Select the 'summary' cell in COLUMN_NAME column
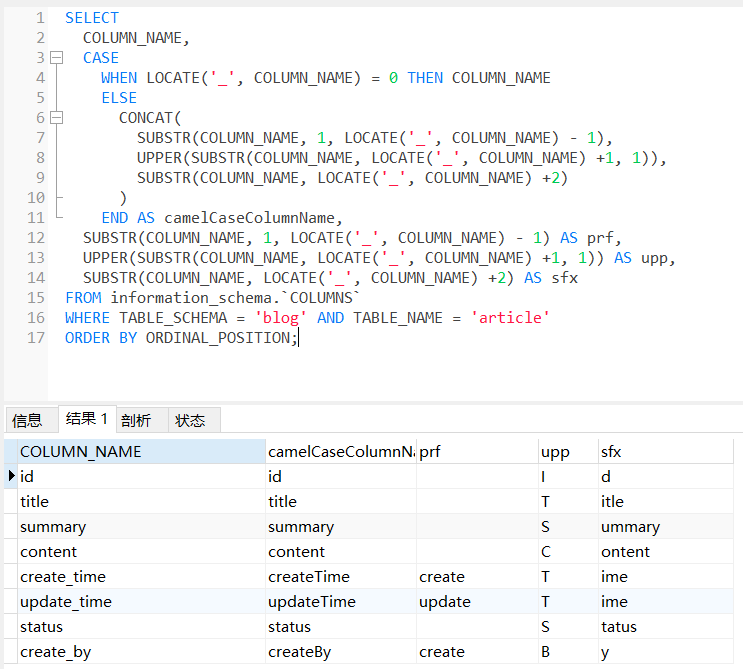 (x=141, y=527)
